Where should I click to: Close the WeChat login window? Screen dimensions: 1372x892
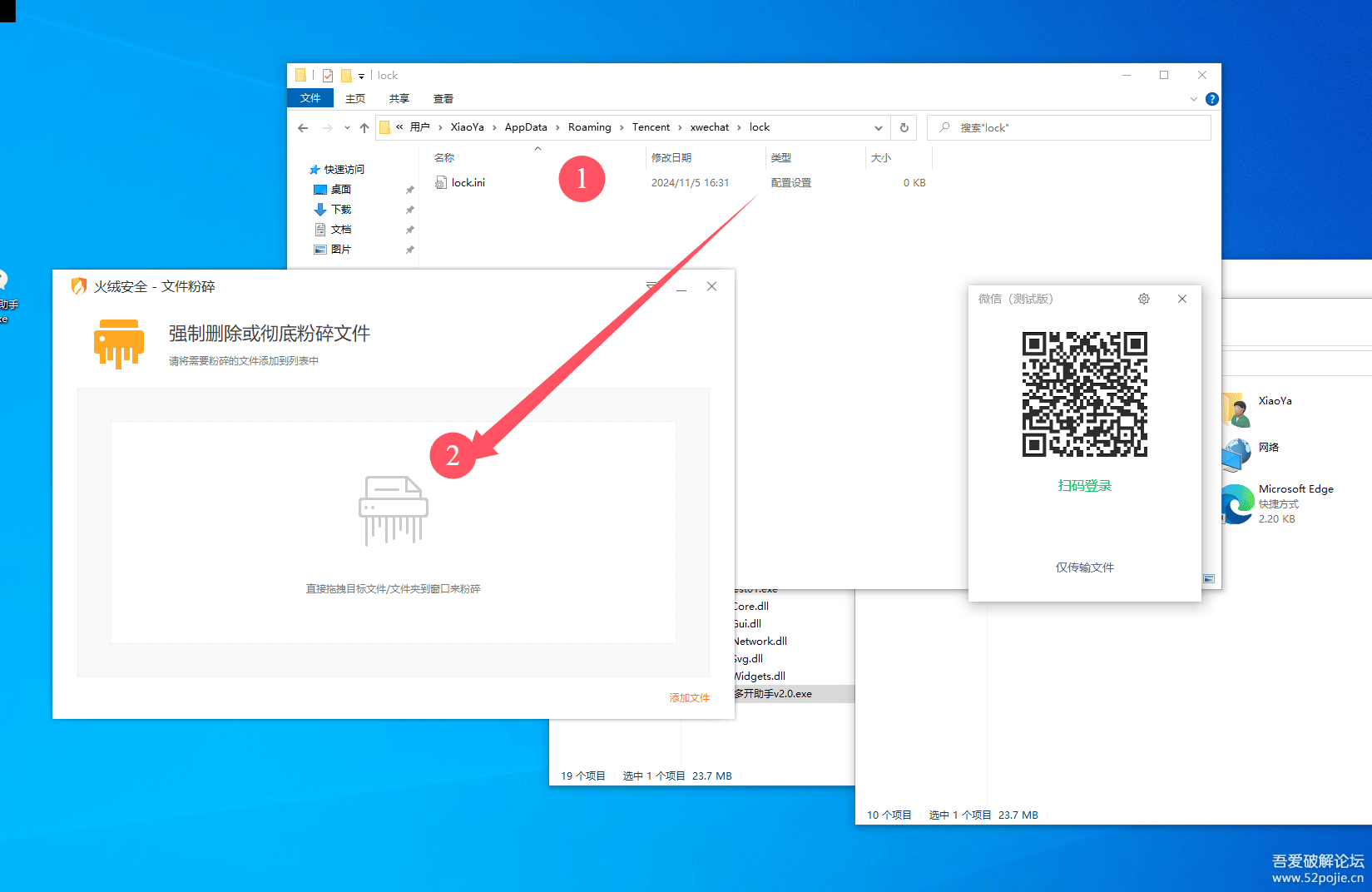point(1182,299)
